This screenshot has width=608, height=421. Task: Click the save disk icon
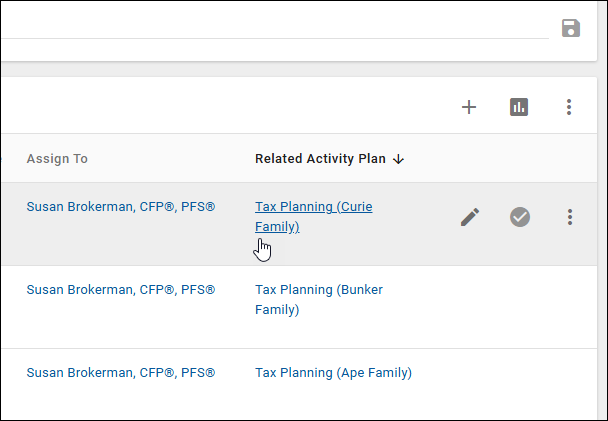[x=571, y=28]
